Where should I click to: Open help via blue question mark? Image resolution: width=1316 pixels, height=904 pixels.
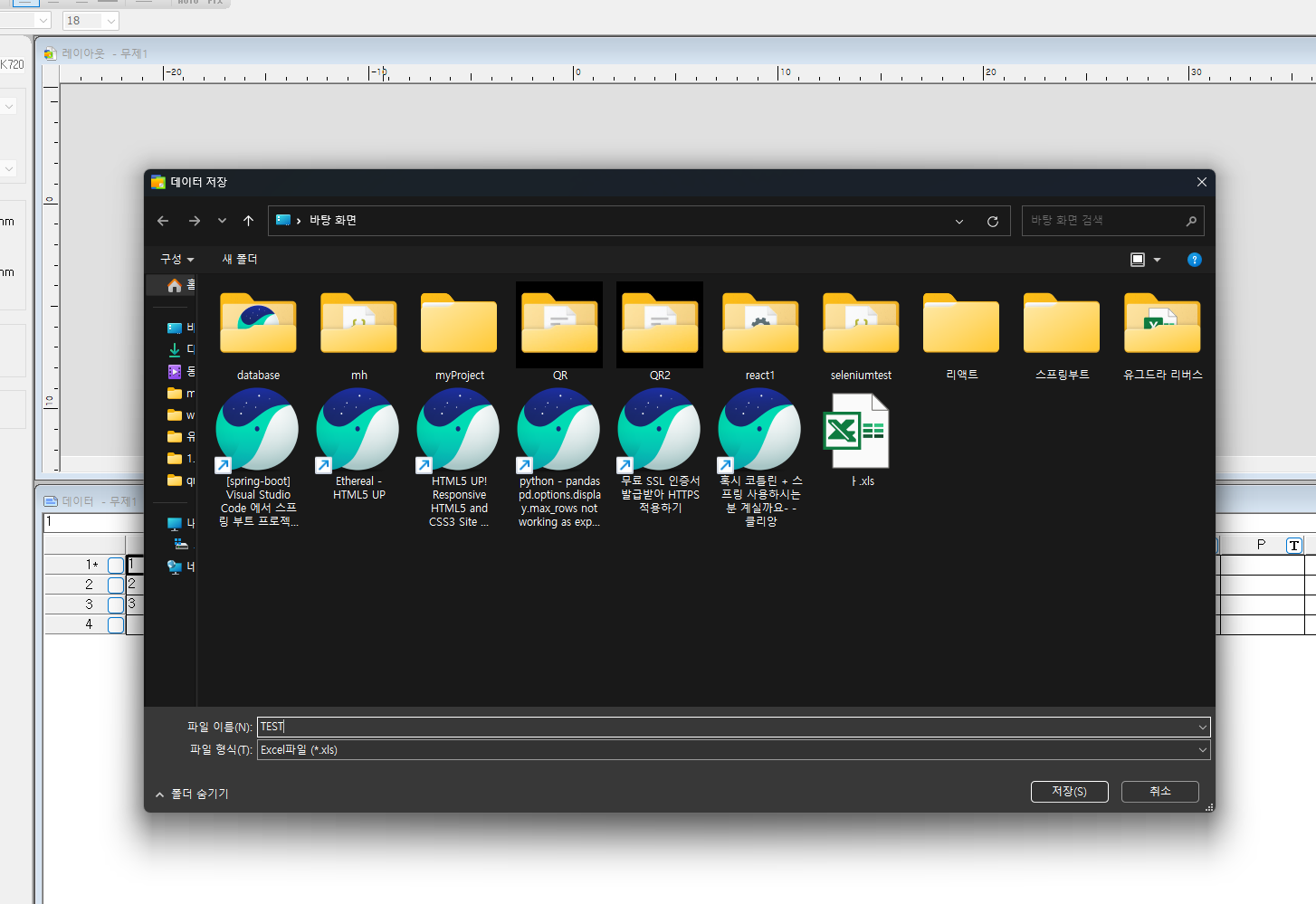[1194, 260]
